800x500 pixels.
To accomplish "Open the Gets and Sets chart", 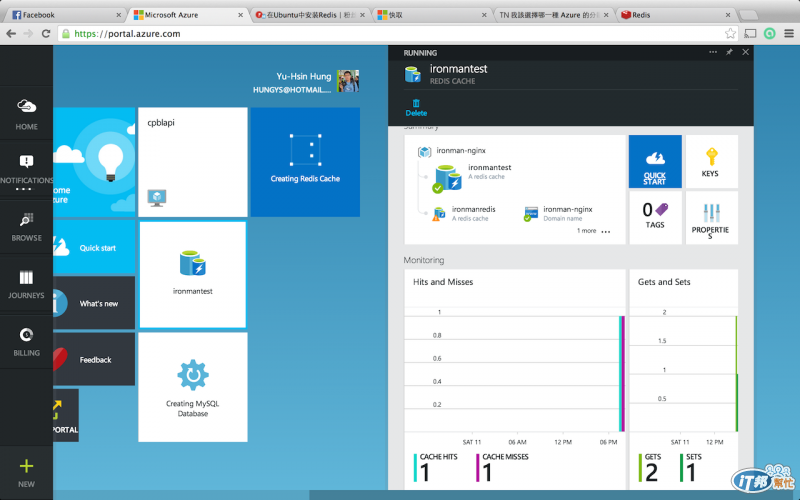I will [684, 379].
